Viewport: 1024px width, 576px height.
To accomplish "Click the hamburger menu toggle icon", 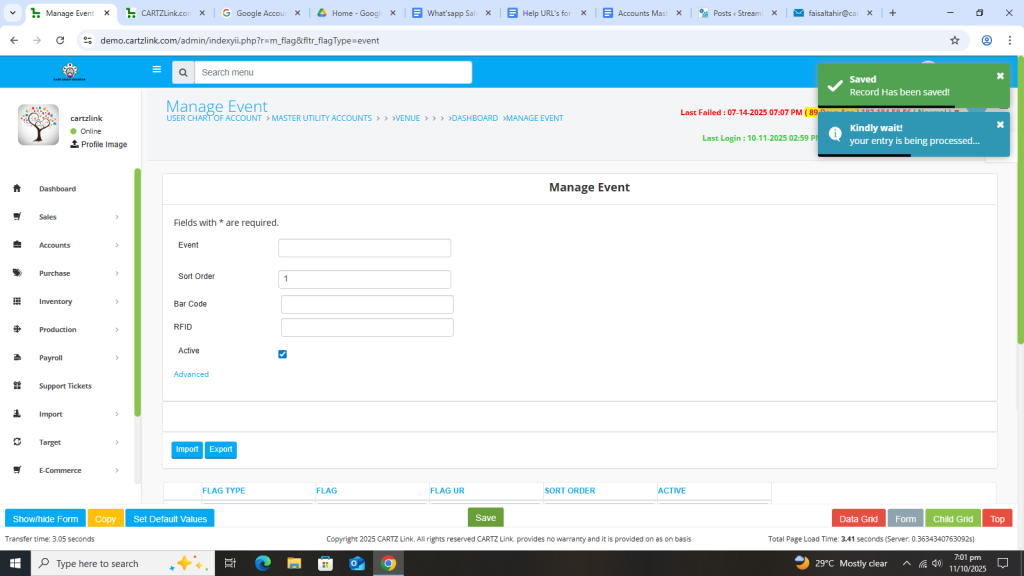I will (x=156, y=70).
